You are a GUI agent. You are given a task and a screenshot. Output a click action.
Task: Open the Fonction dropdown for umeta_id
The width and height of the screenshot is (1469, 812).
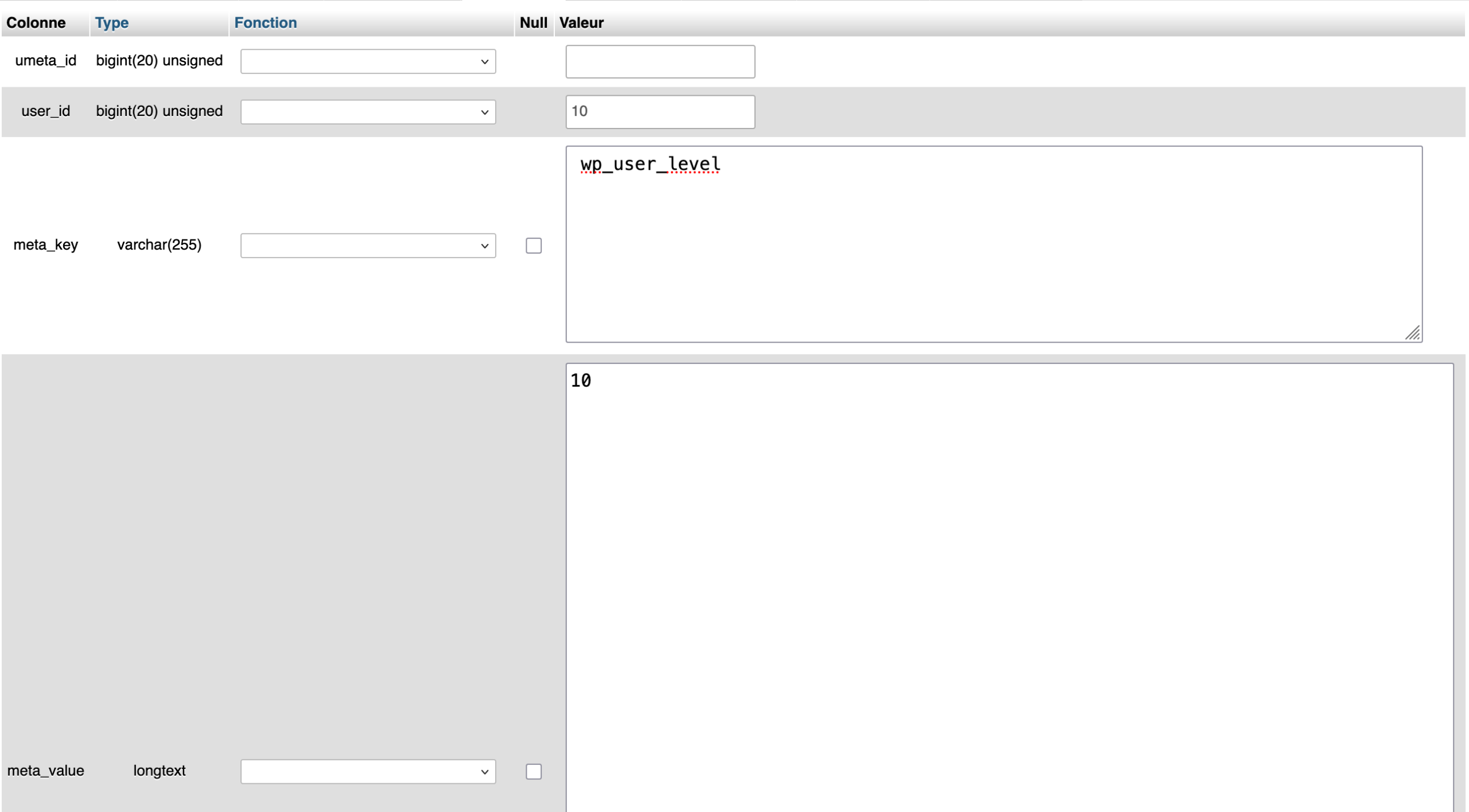(368, 61)
